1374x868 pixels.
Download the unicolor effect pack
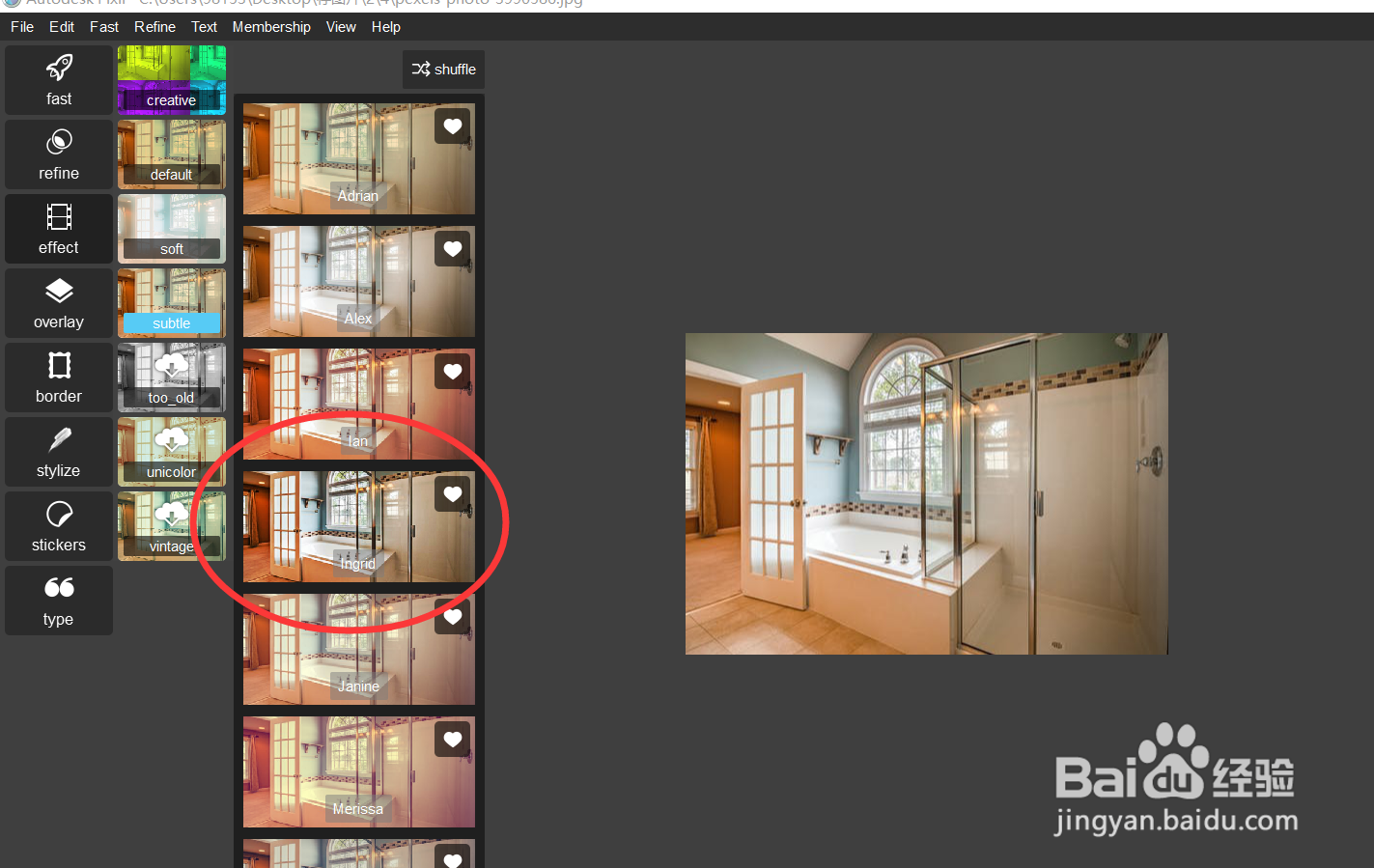click(172, 452)
